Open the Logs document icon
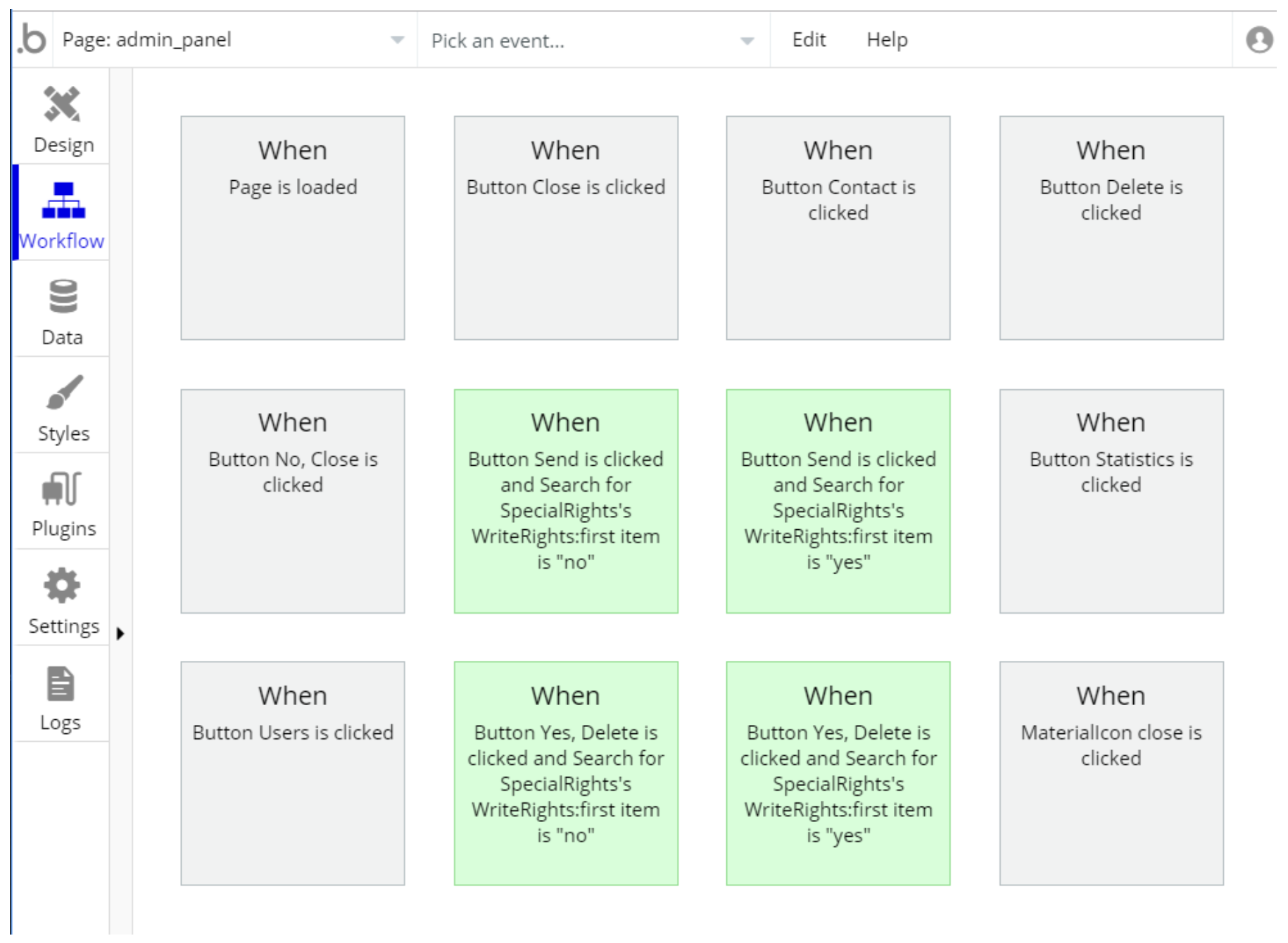1288x943 pixels. click(61, 683)
